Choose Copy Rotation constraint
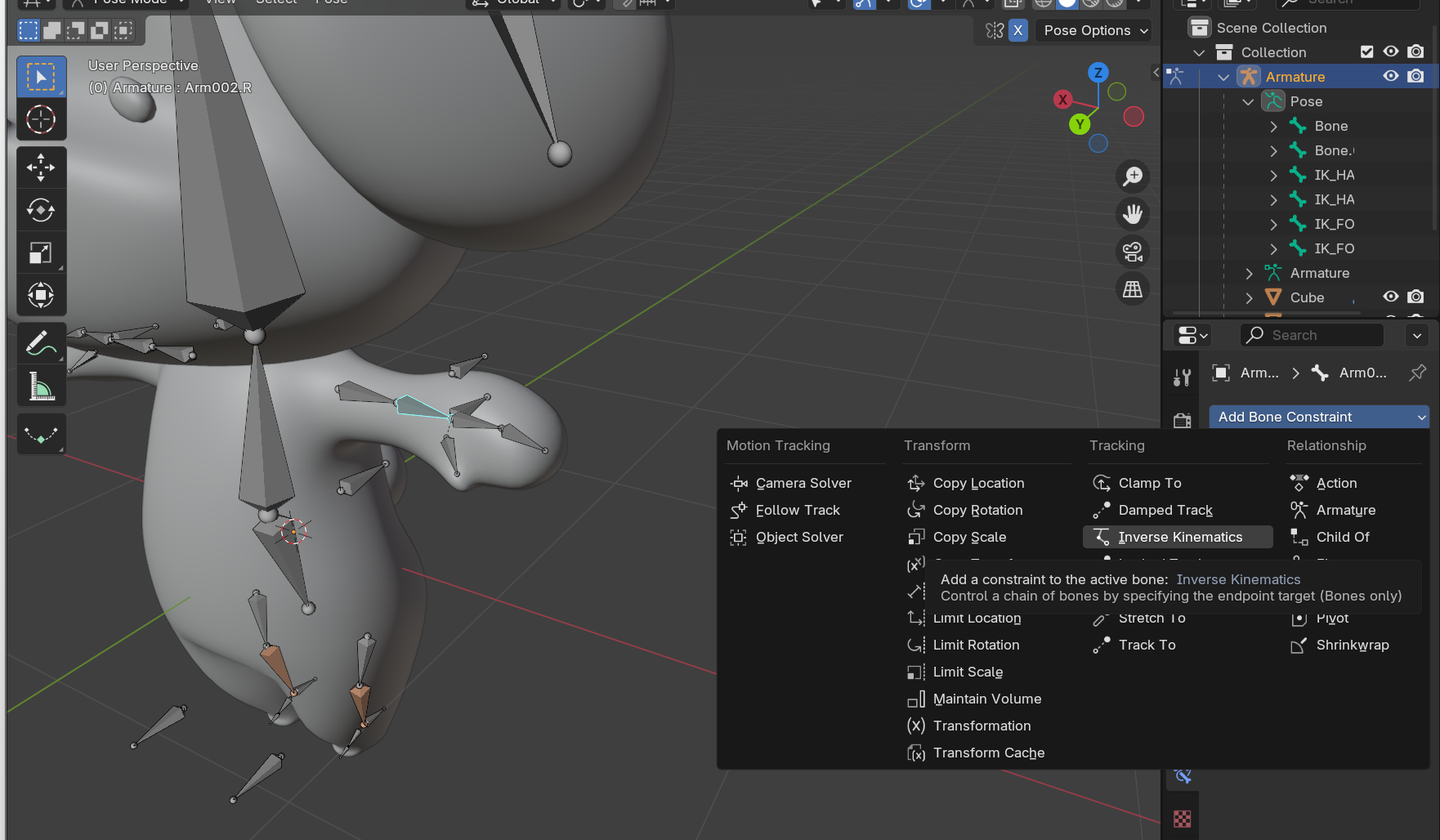Image resolution: width=1440 pixels, height=840 pixels. pyautogui.click(x=977, y=510)
